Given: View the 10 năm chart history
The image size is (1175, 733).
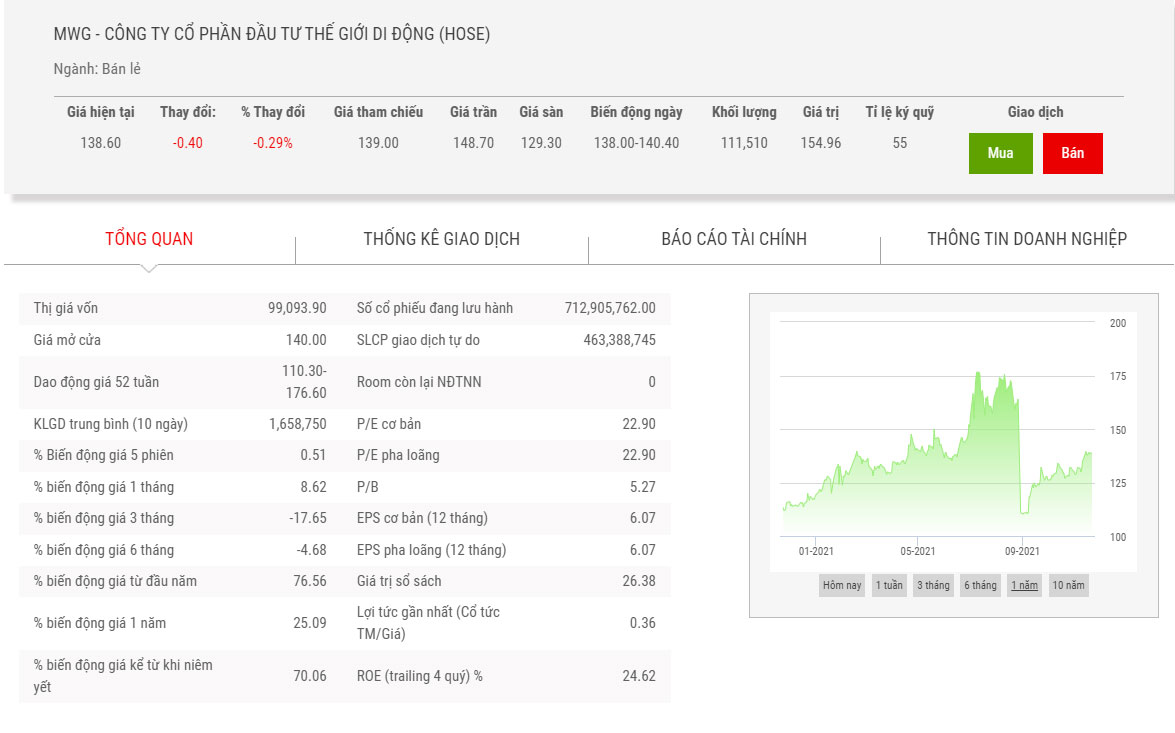Looking at the screenshot, I should (1068, 585).
